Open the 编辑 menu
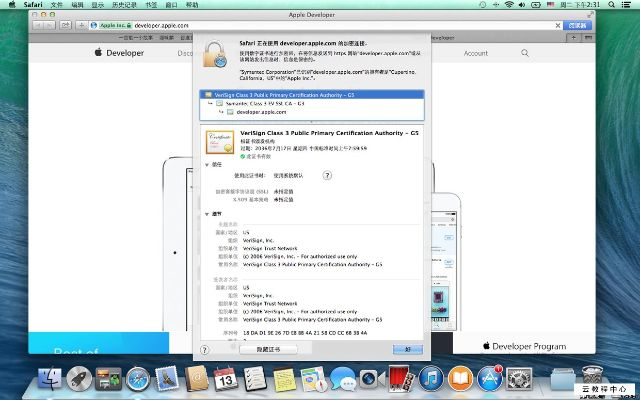Viewport: 640px width, 400px height. (77, 5)
